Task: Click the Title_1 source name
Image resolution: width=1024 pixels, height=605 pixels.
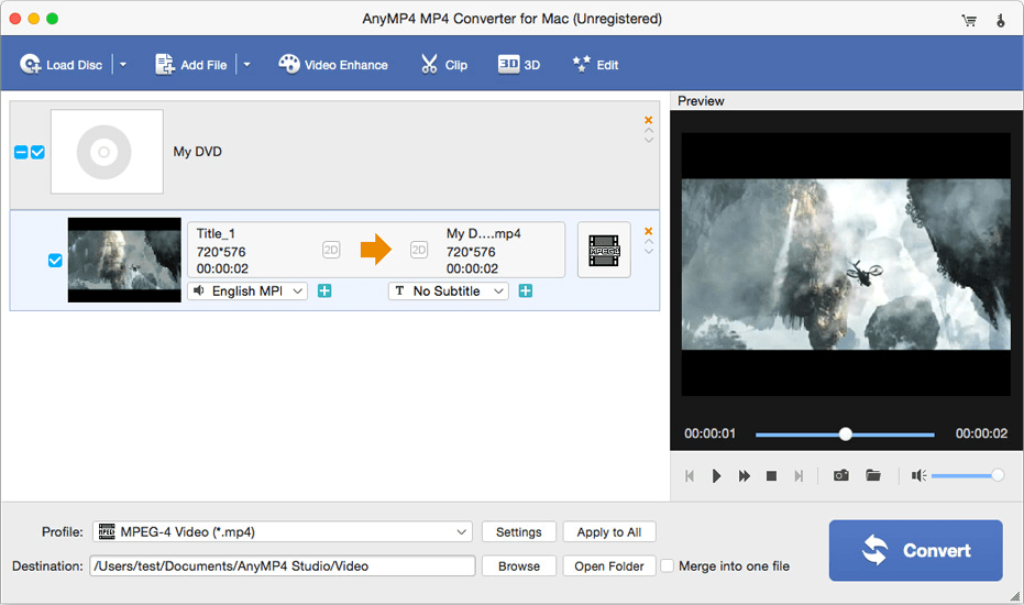Action: pyautogui.click(x=216, y=233)
